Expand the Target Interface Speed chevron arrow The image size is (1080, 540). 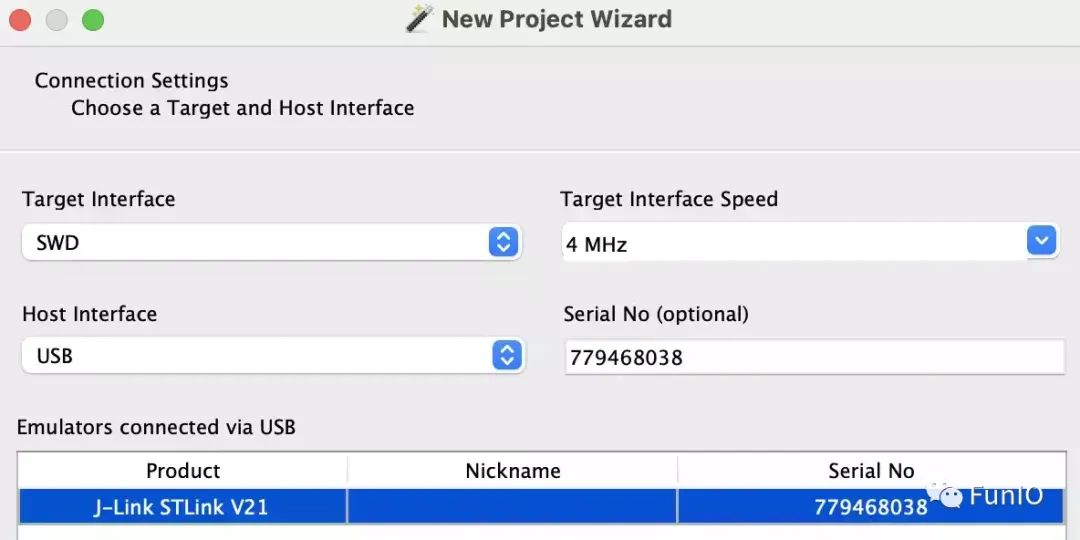1041,241
